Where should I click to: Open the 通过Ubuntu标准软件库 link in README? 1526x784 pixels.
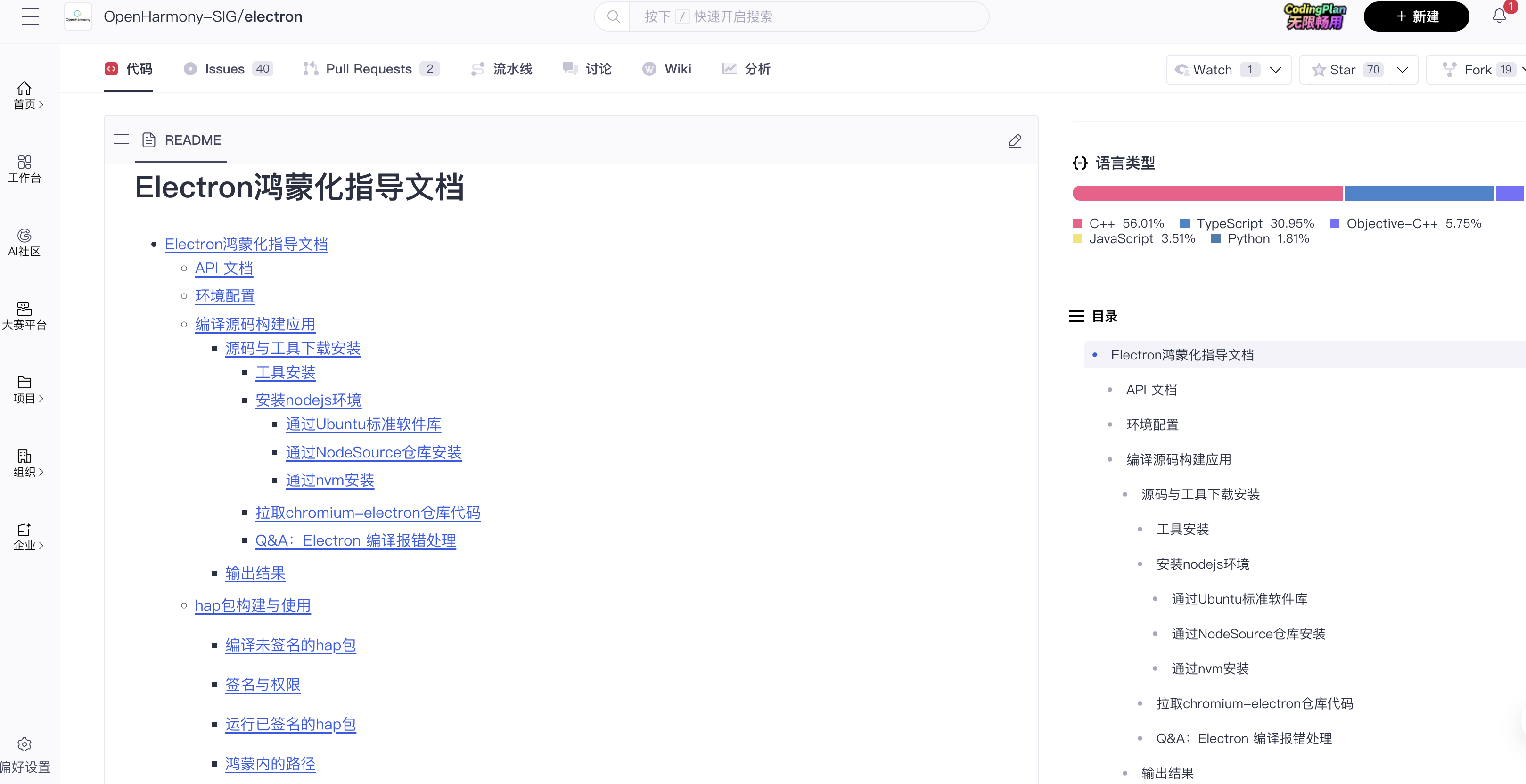point(363,425)
